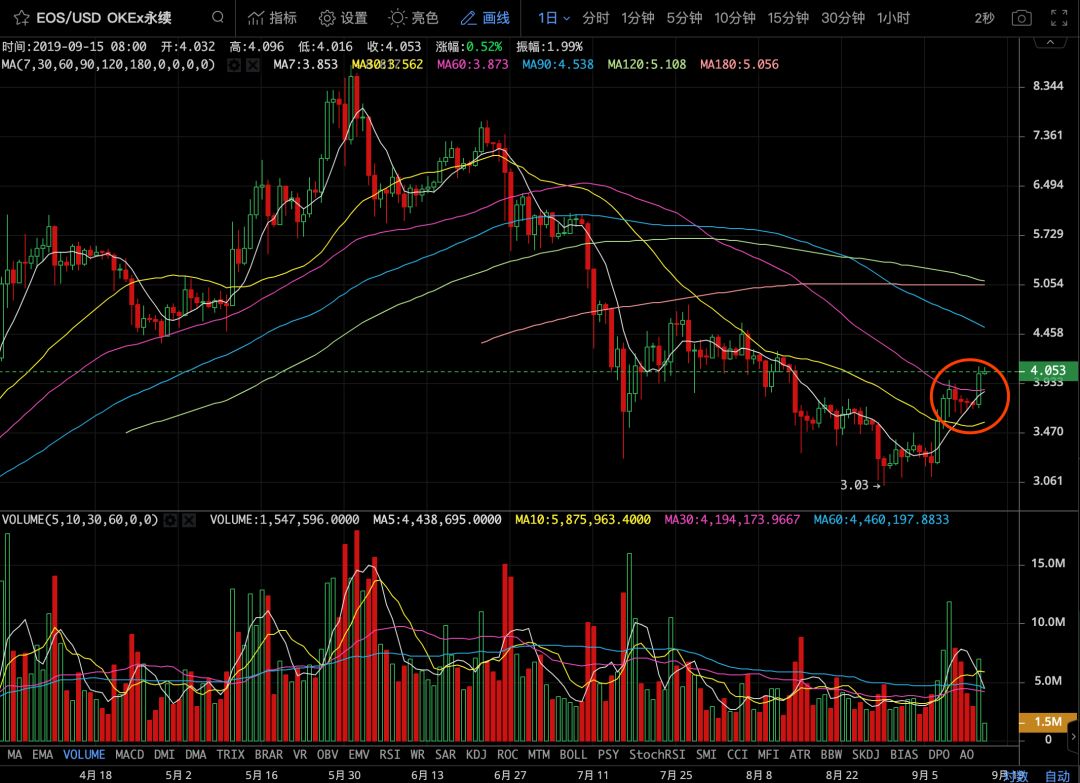Toggle the 对数 logarithmic scale

point(1015,776)
